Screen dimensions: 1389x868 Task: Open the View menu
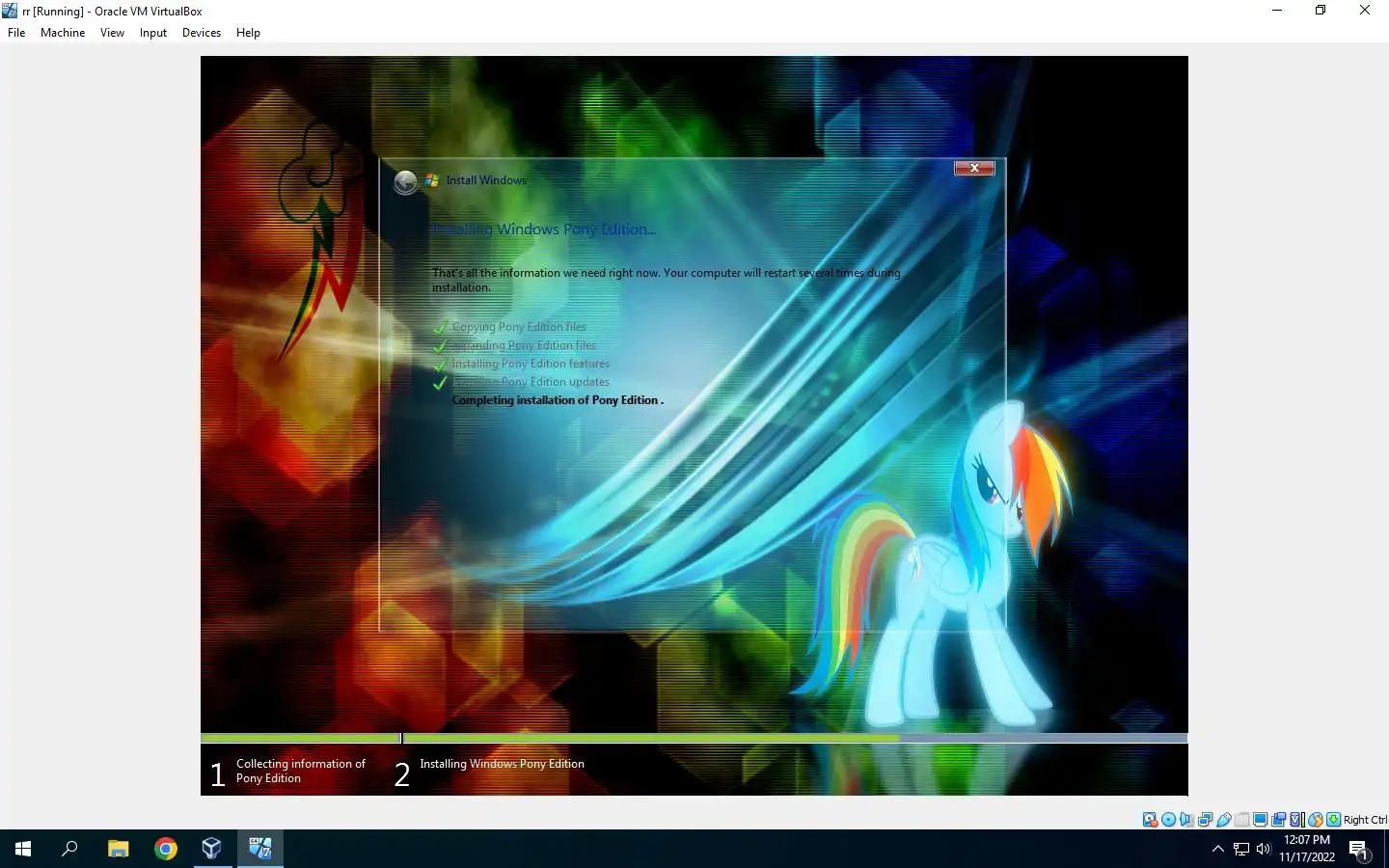[x=112, y=33]
